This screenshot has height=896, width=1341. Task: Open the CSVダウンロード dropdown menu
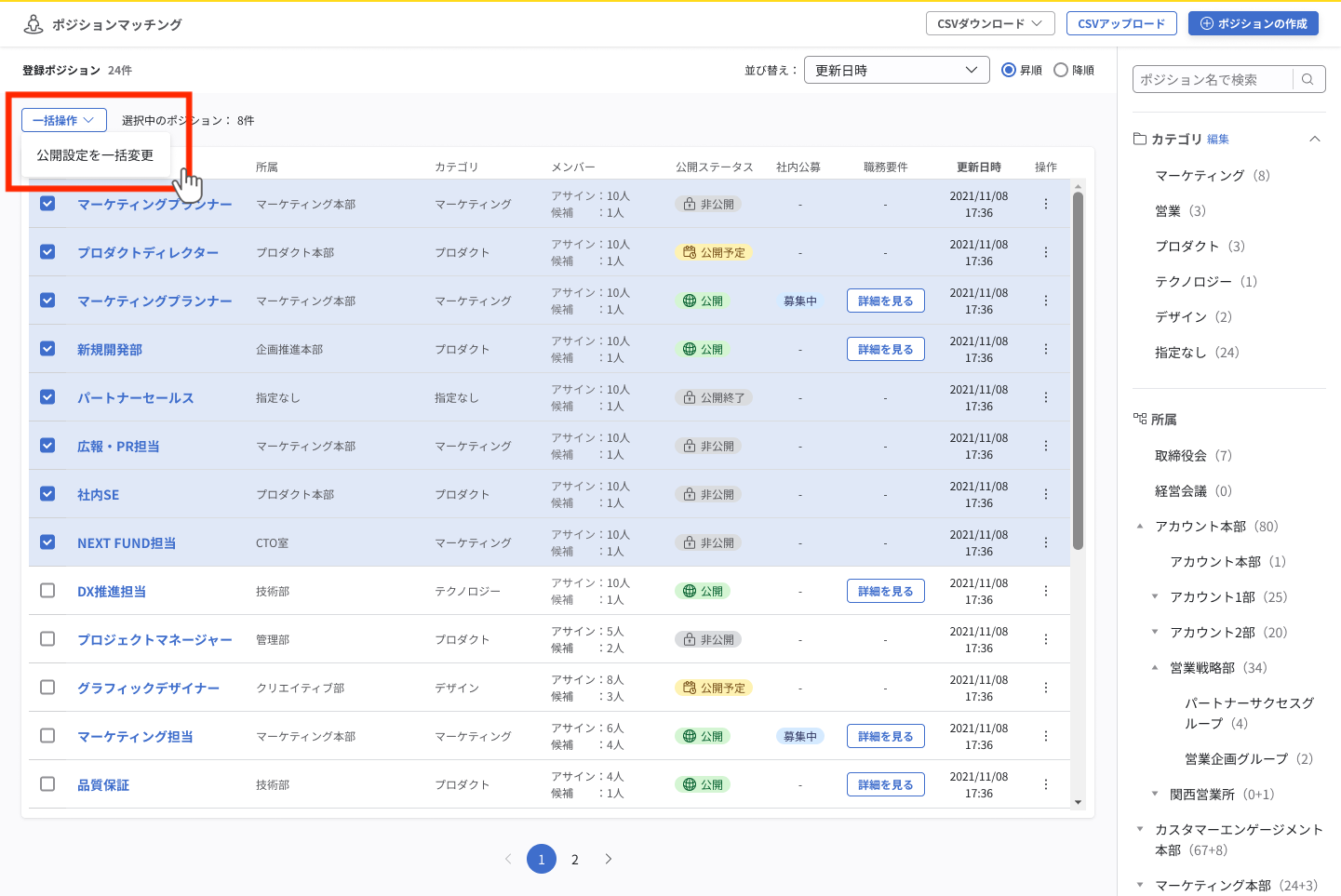point(989,23)
